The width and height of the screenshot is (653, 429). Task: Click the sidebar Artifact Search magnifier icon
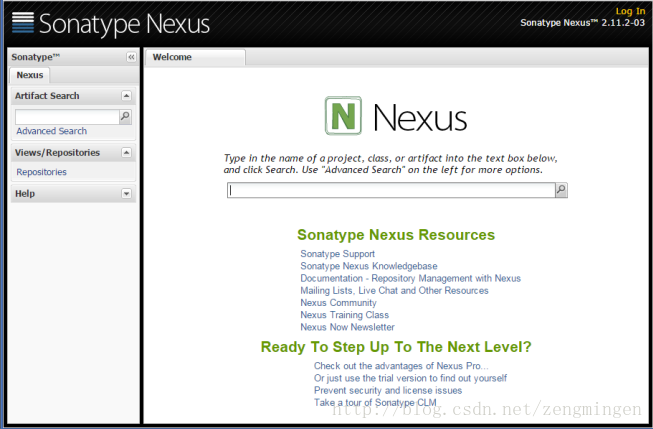(125, 117)
